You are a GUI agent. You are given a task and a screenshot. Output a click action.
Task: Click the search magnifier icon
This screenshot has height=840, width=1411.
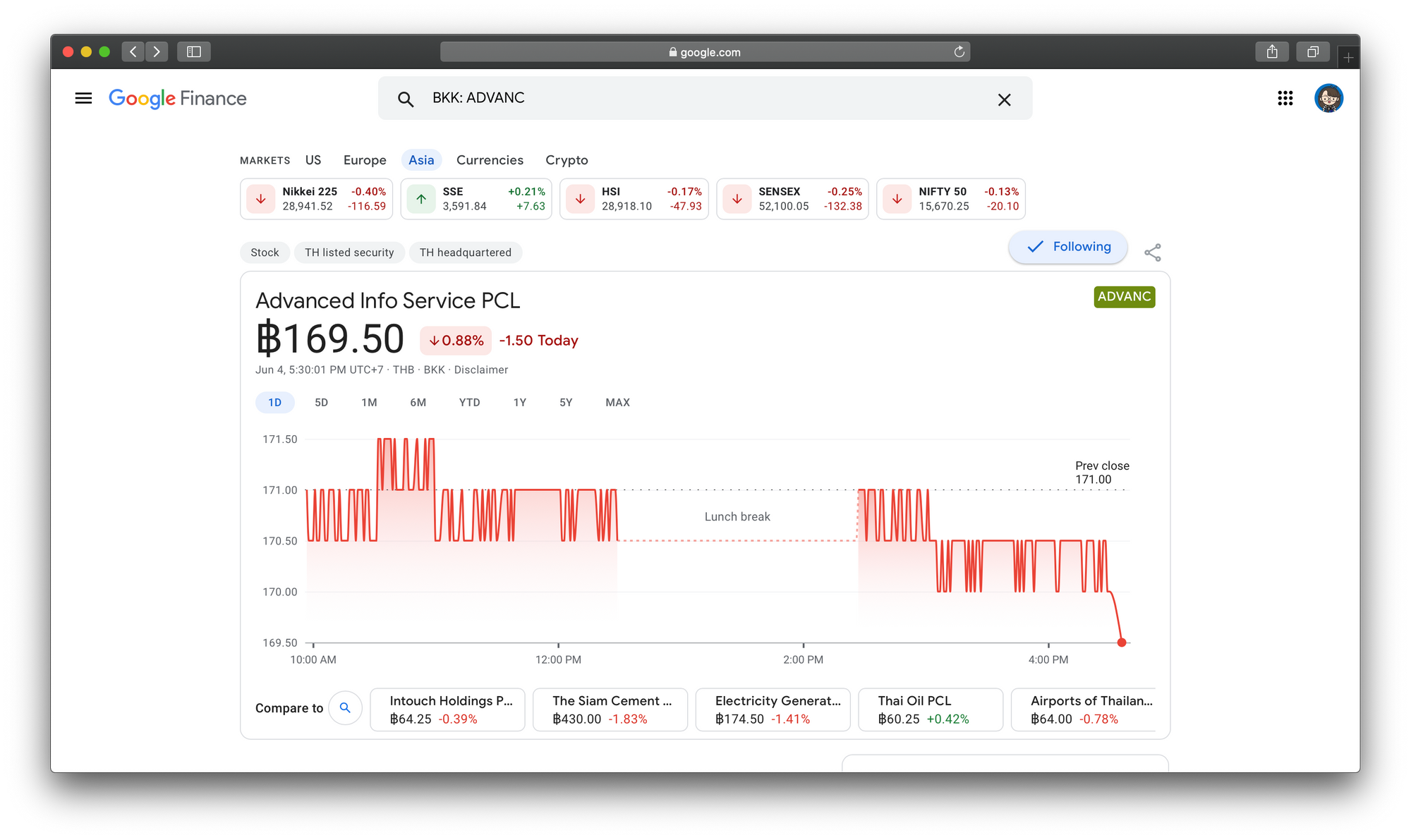click(405, 99)
